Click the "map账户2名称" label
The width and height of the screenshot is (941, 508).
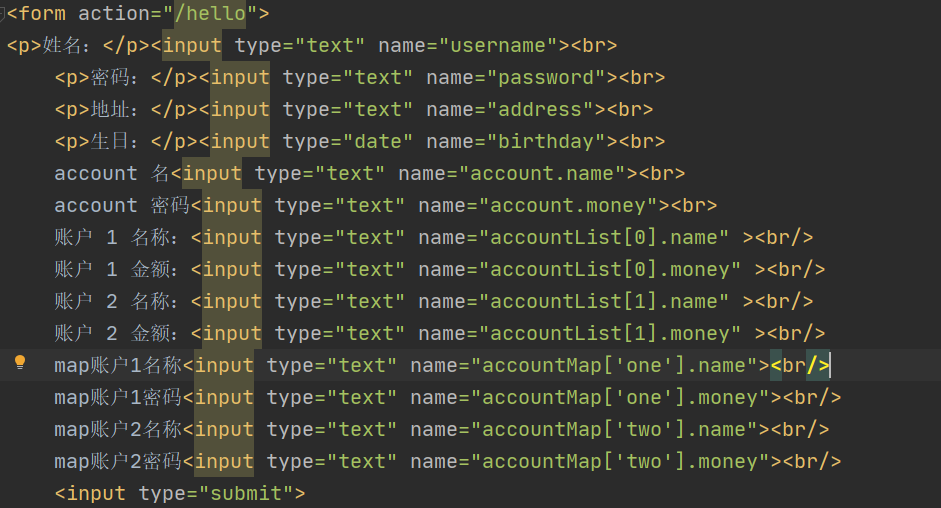point(118,429)
